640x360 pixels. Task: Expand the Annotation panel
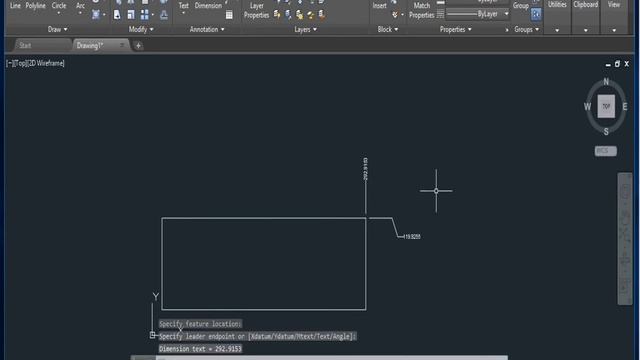click(x=207, y=29)
